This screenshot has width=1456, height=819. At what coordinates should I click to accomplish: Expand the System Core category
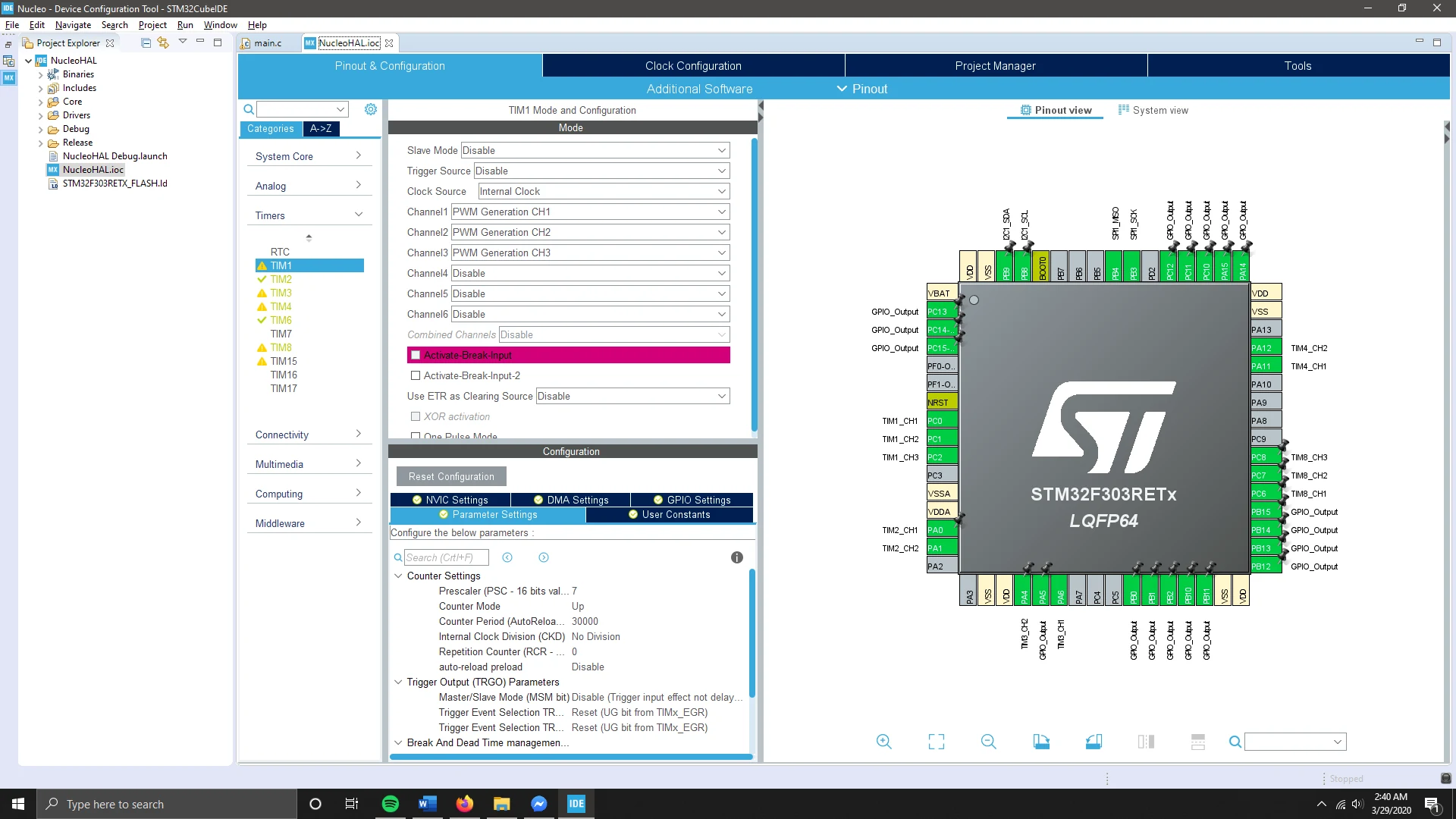pyautogui.click(x=309, y=156)
